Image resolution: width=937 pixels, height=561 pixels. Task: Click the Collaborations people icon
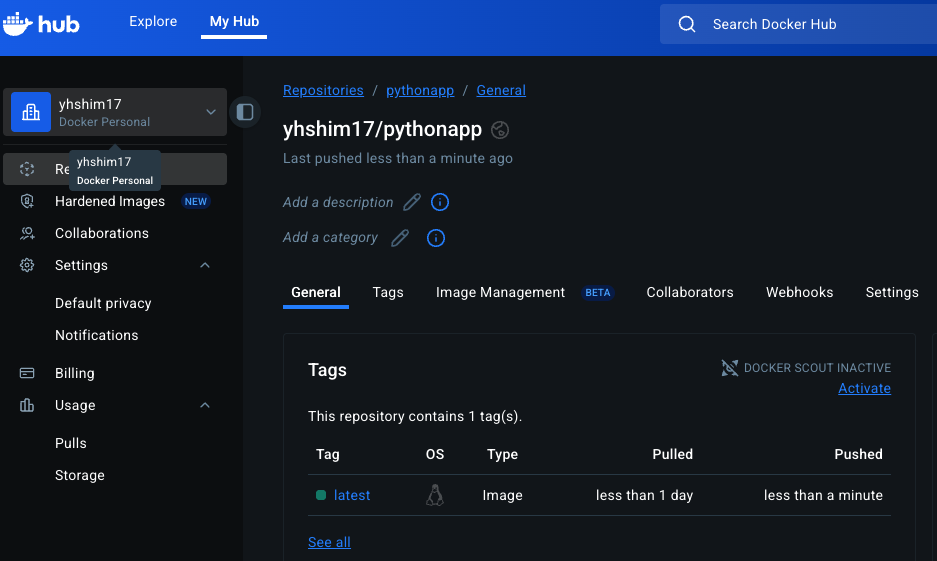(x=27, y=233)
